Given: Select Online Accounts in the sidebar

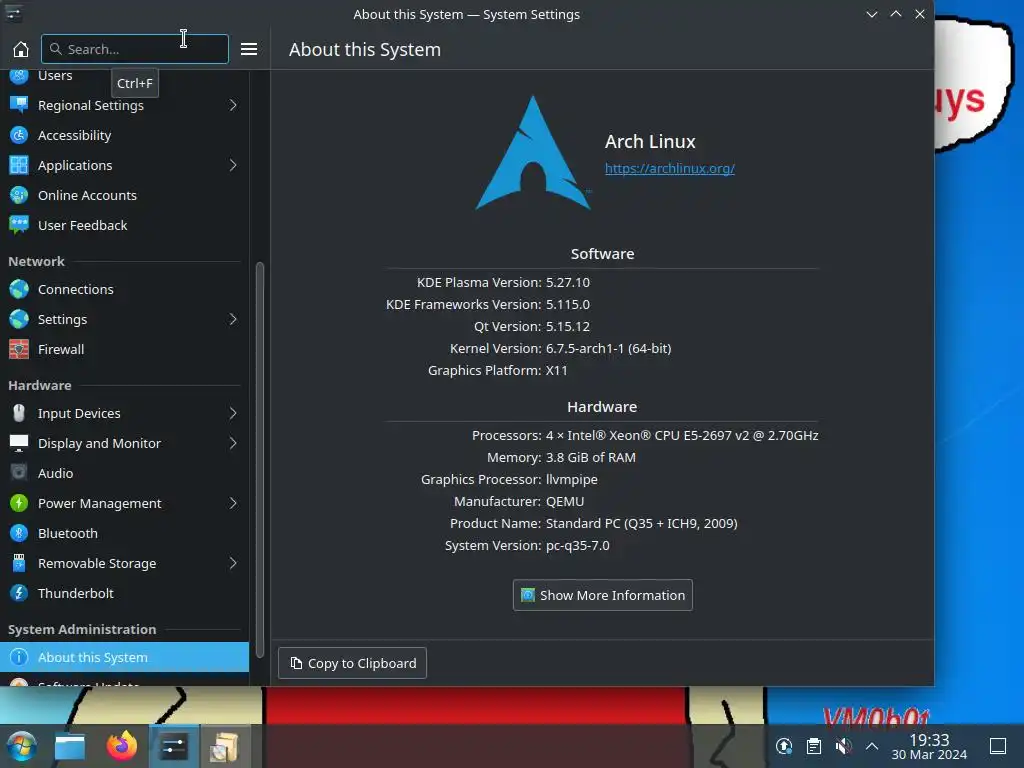Looking at the screenshot, I should pos(124,195).
